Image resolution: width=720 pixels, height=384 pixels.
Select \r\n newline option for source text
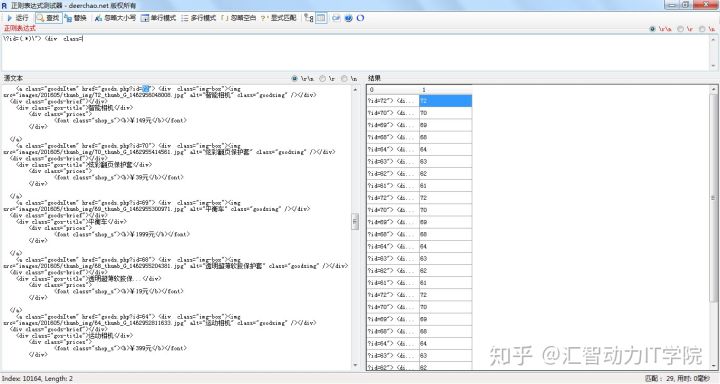pos(304,79)
